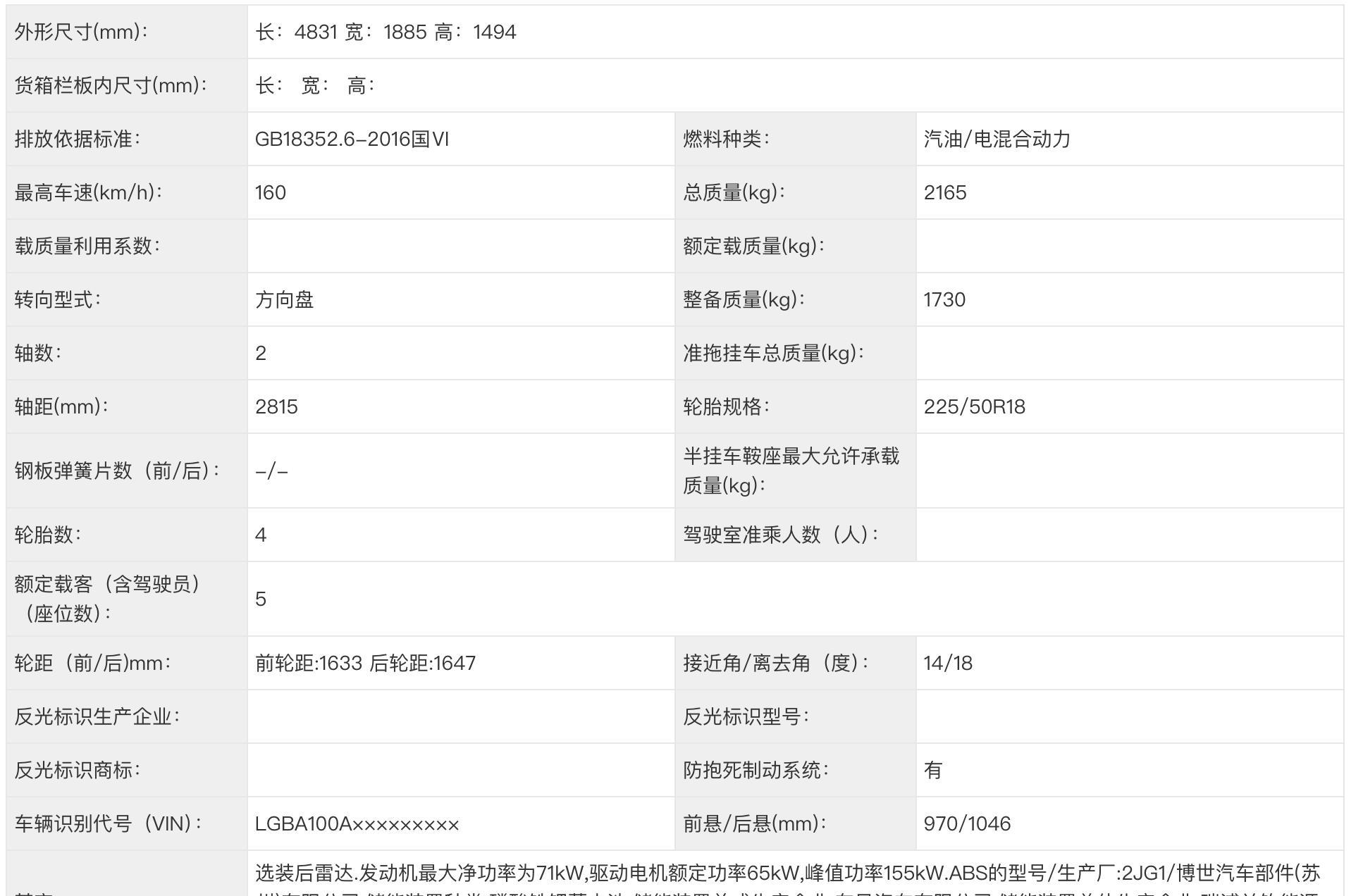Click the 车辆识别代号（VIN） label
The height and width of the screenshot is (896, 1363).
pyautogui.click(x=109, y=824)
